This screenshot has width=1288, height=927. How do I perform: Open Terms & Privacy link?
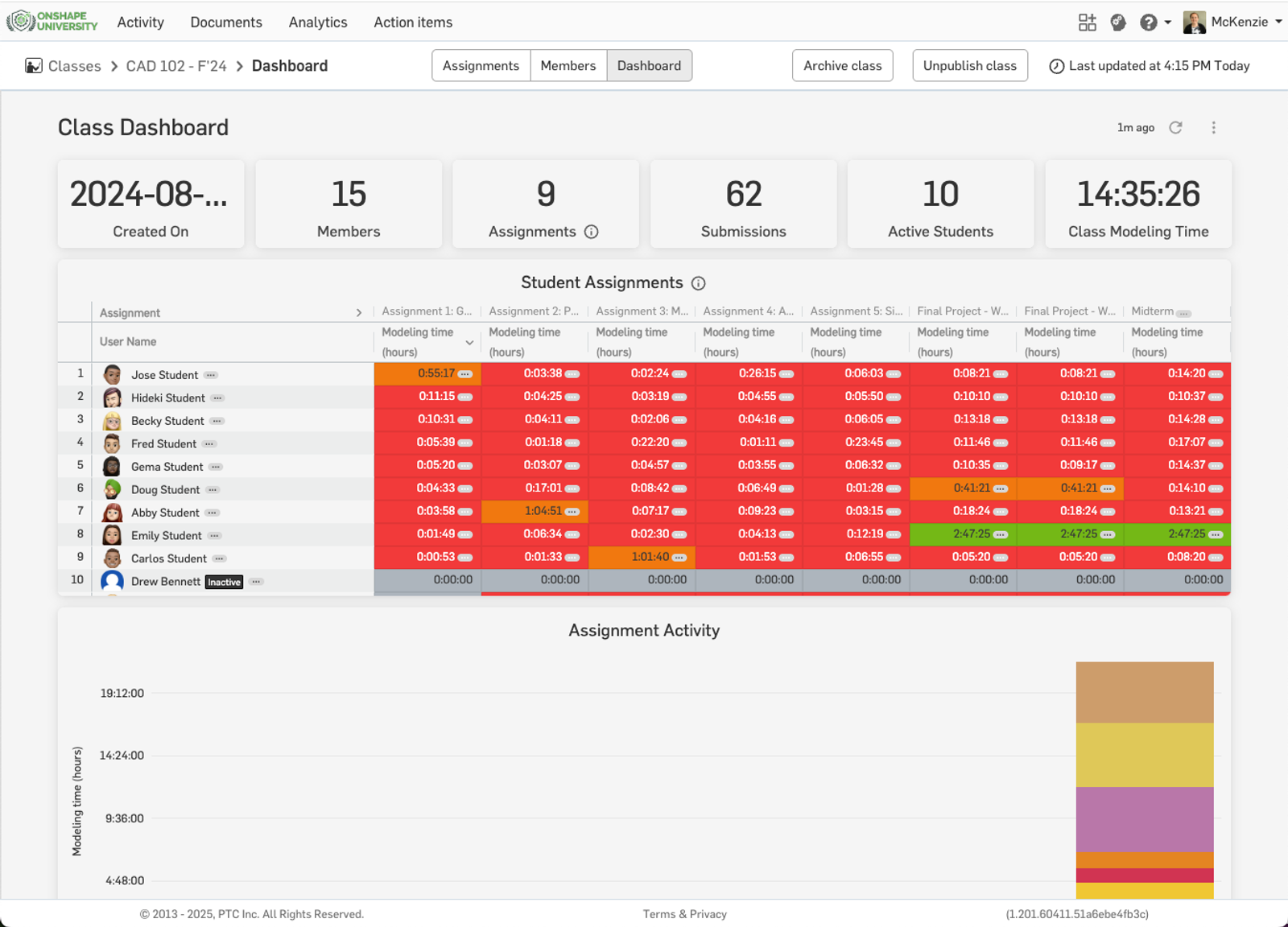point(684,914)
